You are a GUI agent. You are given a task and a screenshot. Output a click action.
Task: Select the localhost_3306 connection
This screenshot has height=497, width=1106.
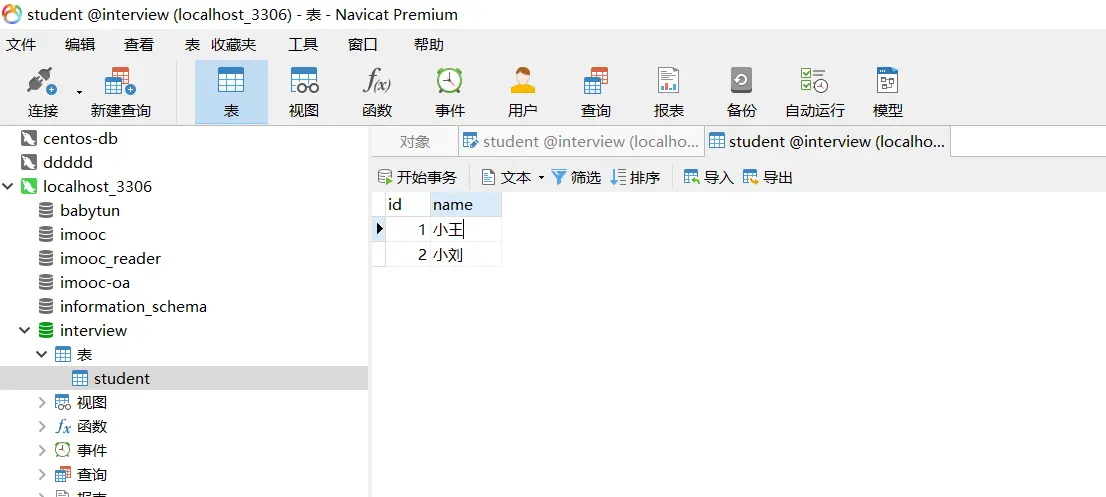(x=97, y=187)
